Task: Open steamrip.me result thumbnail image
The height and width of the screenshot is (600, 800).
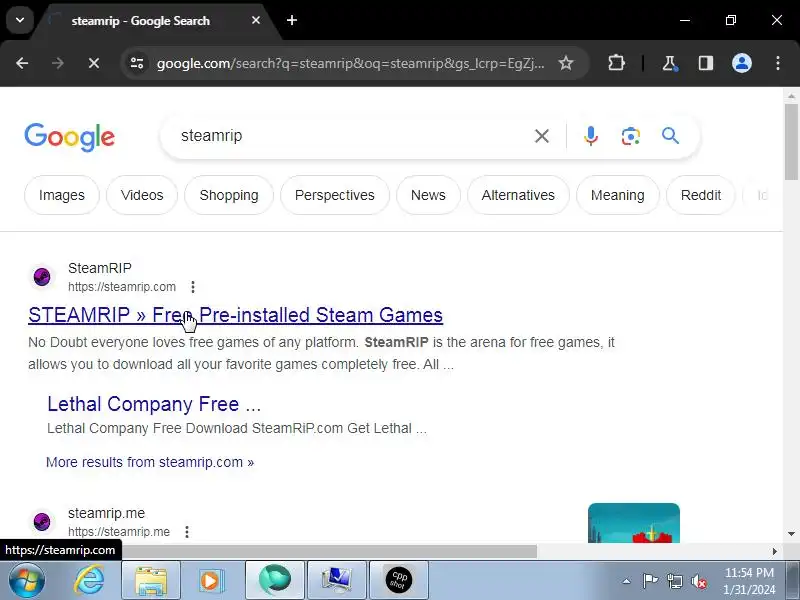Action: coord(634,523)
